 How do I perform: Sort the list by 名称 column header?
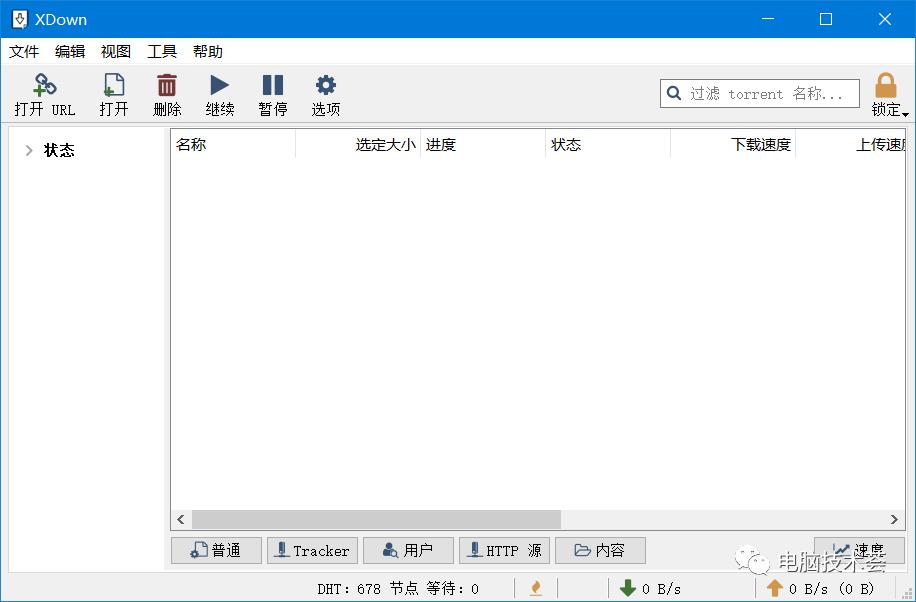232,145
